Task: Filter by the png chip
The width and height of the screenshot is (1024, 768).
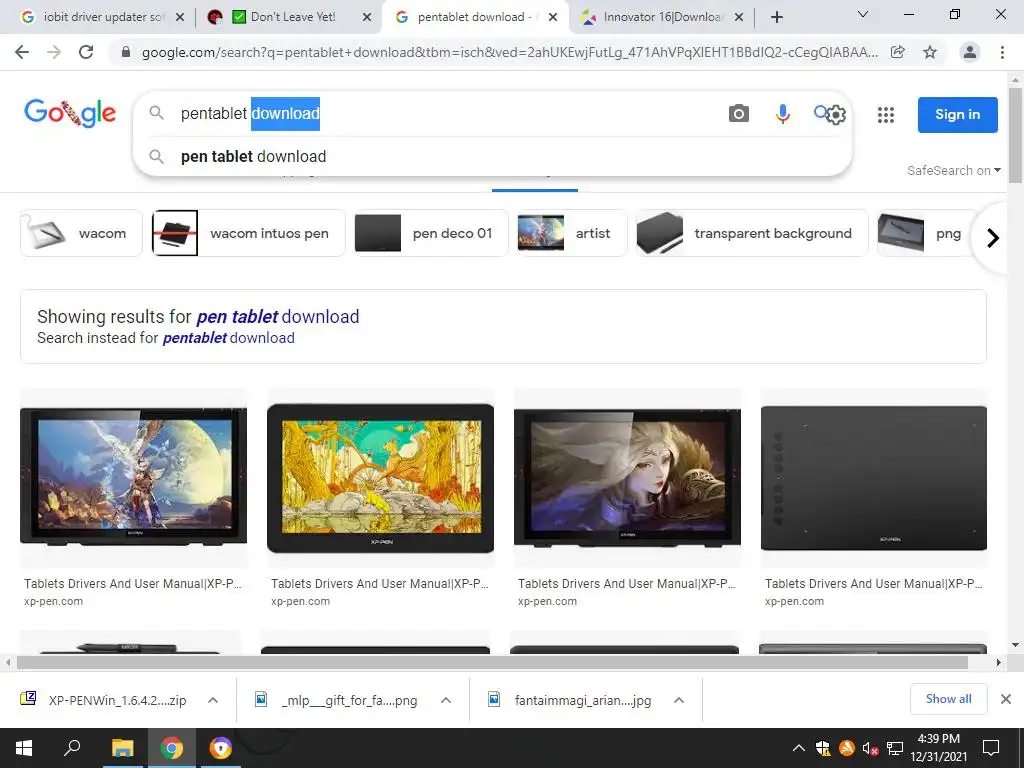Action: pyautogui.click(x=925, y=233)
